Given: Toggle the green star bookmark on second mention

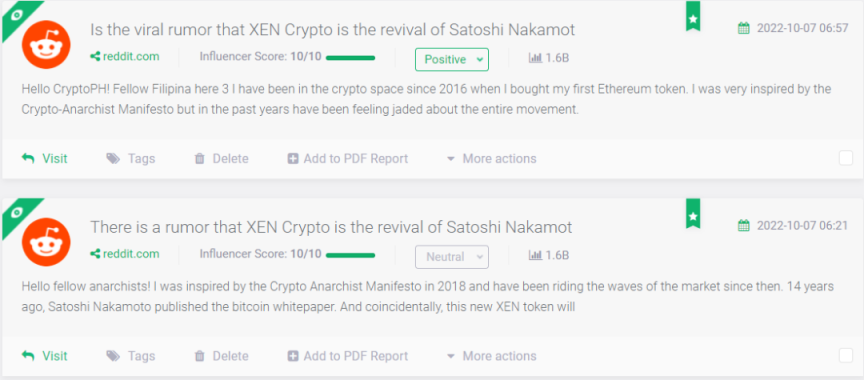Looking at the screenshot, I should coord(693,214).
